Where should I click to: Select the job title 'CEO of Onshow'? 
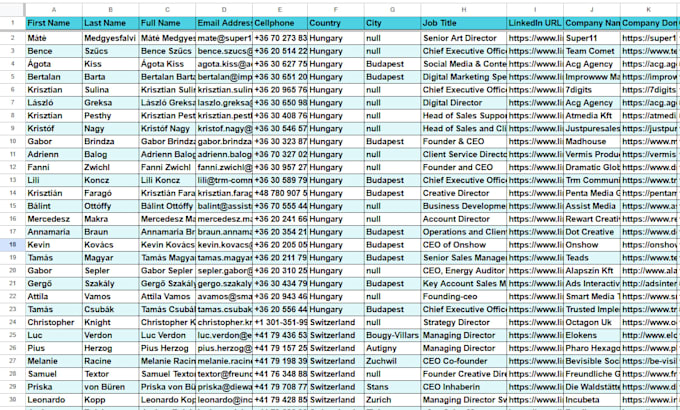463,245
